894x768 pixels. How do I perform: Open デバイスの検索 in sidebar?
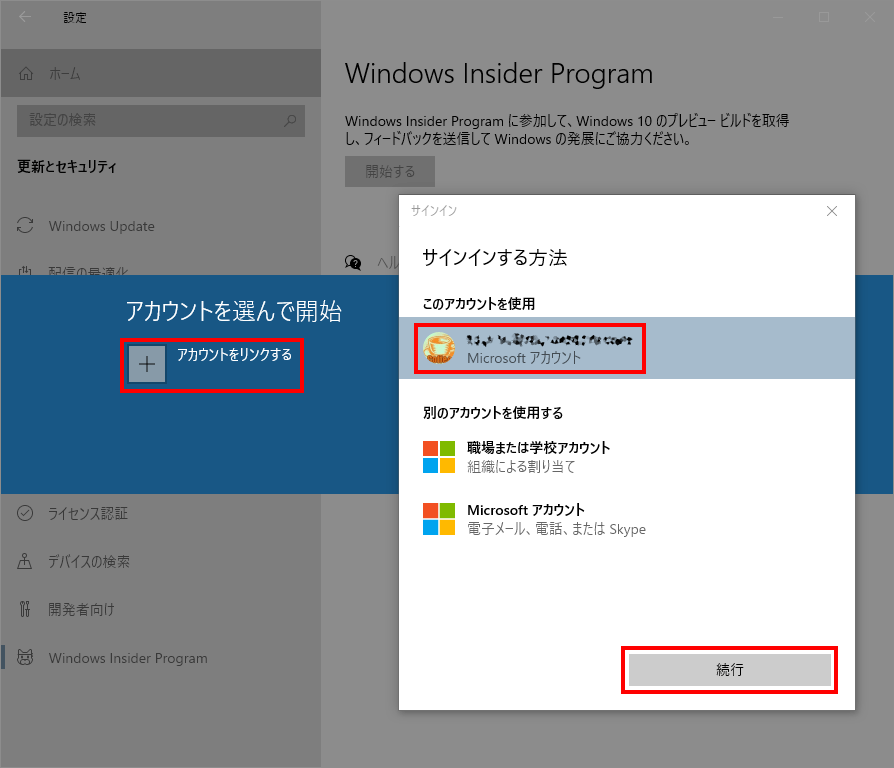[161, 562]
